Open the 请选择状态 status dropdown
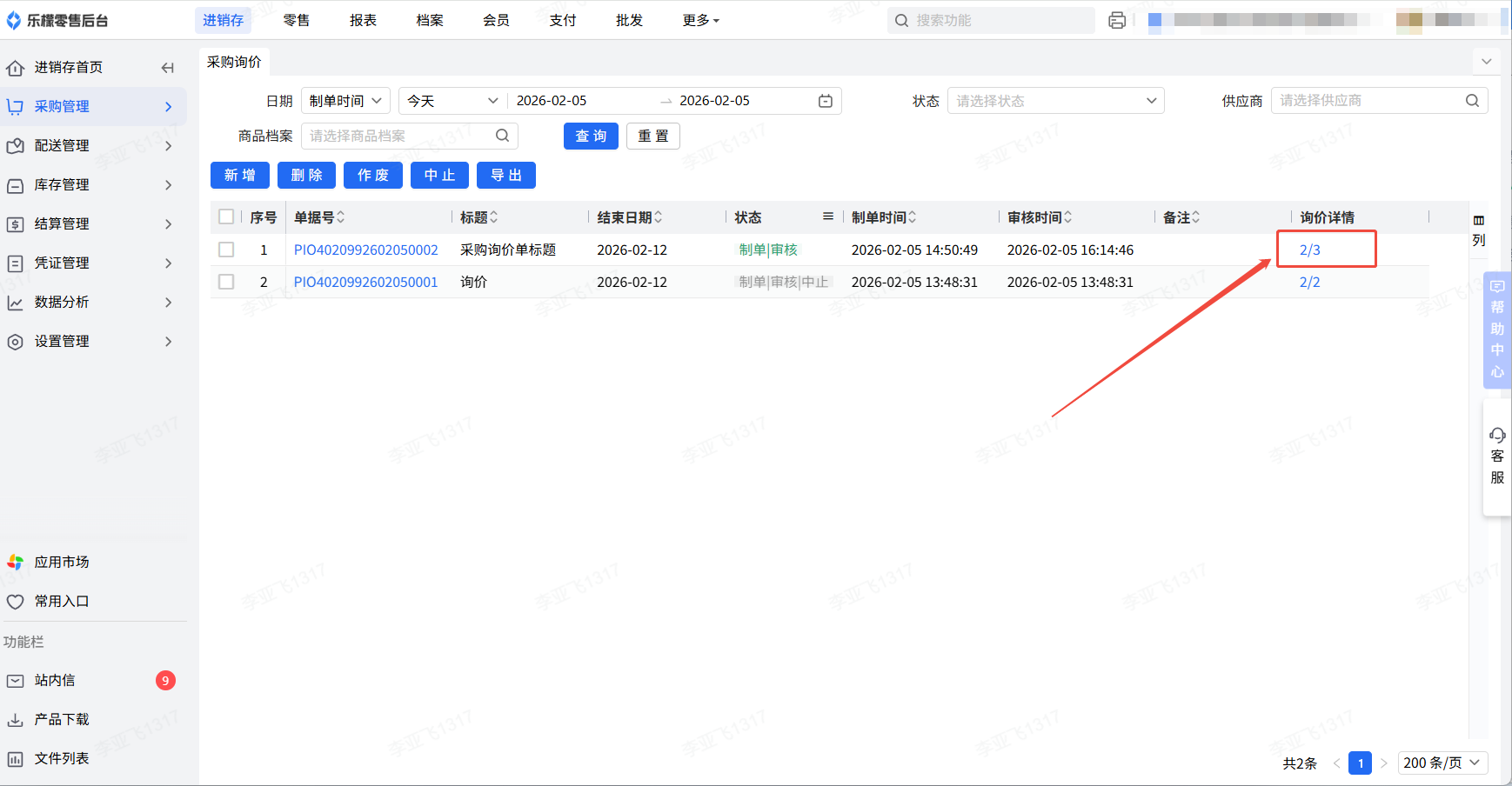Viewport: 1512px width, 786px height. [x=1056, y=101]
